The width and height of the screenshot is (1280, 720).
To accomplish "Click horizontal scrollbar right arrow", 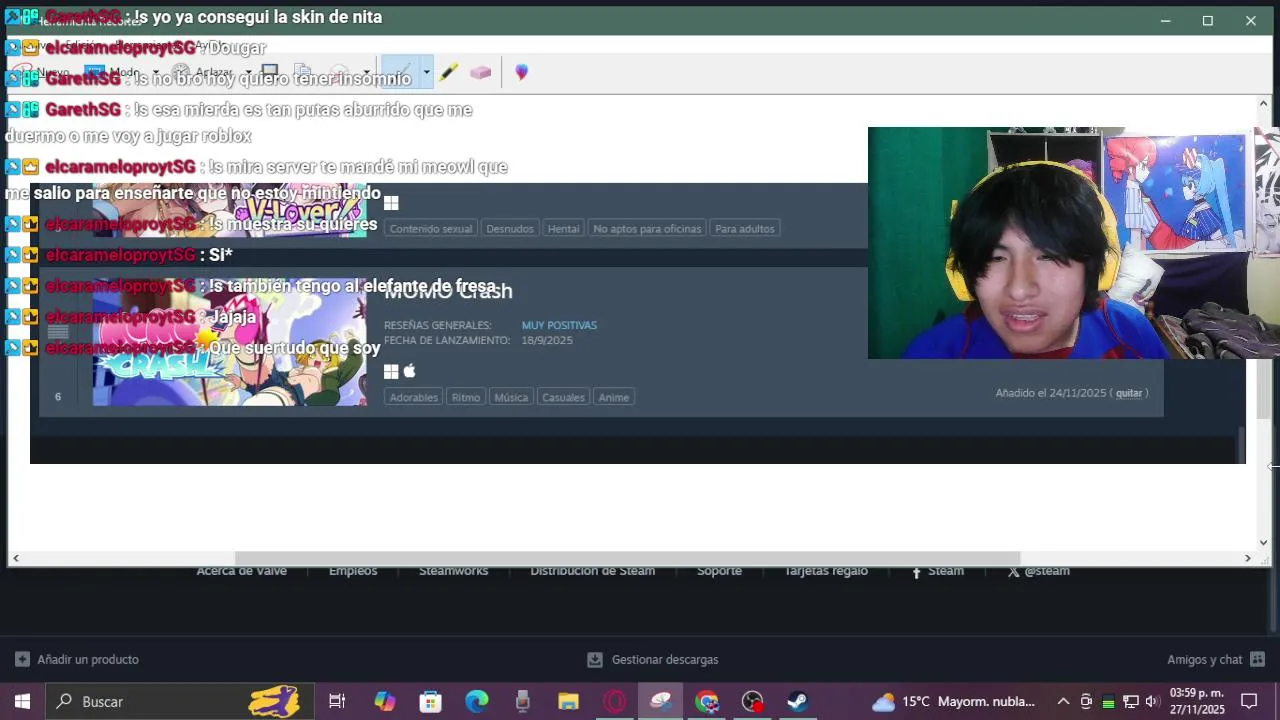I will pyautogui.click(x=1247, y=558).
